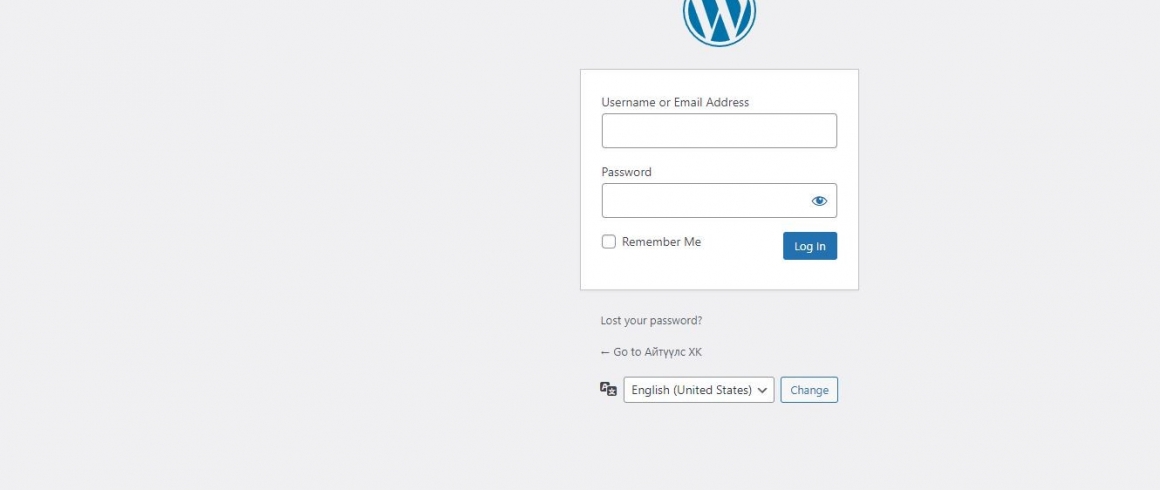1160x490 pixels.
Task: Click the text English (United States)
Action: (x=692, y=390)
